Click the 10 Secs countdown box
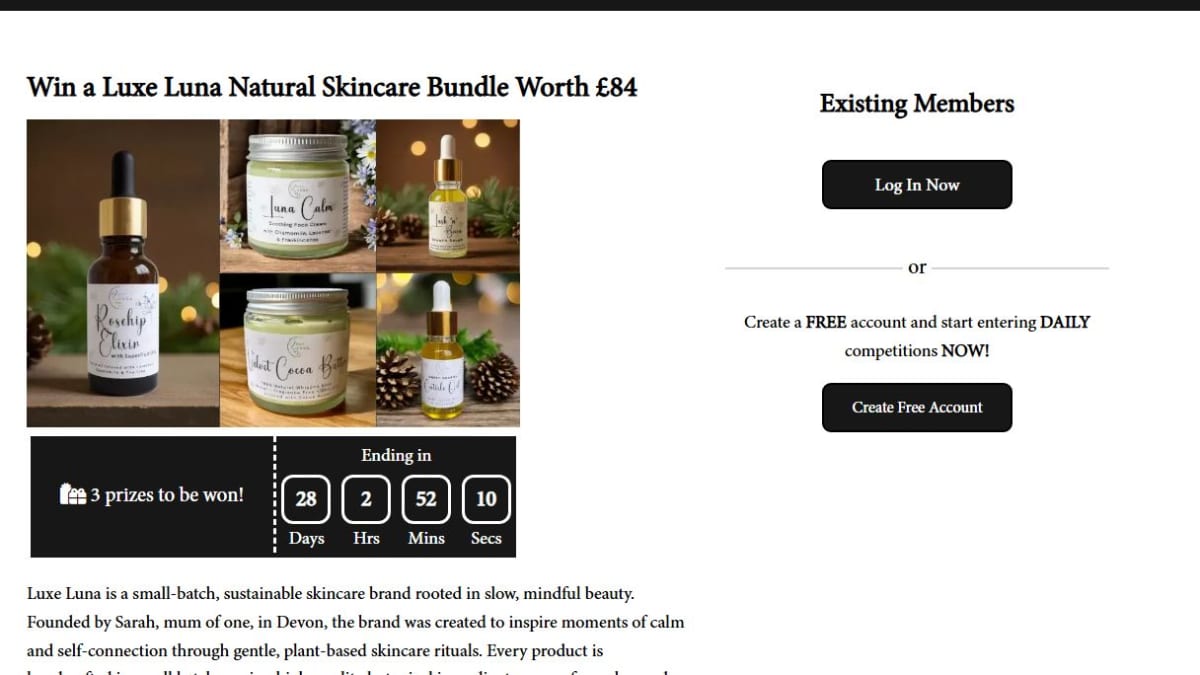Viewport: 1200px width, 675px height. click(x=486, y=499)
